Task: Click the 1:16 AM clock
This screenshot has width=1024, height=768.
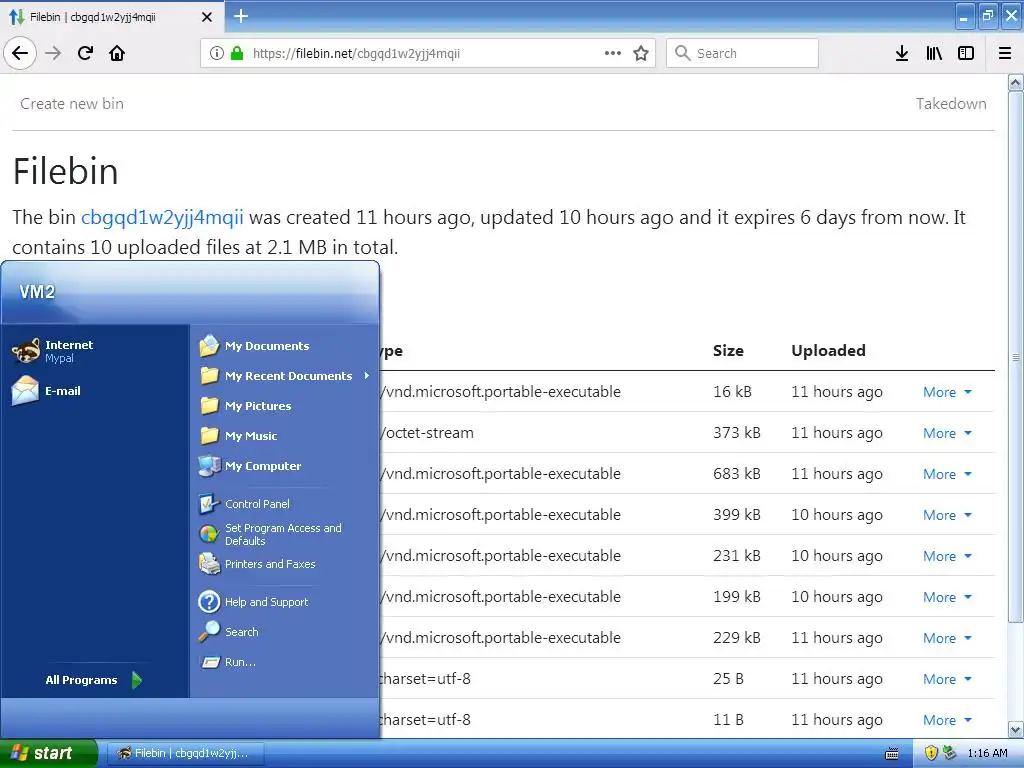Action: click(x=987, y=753)
